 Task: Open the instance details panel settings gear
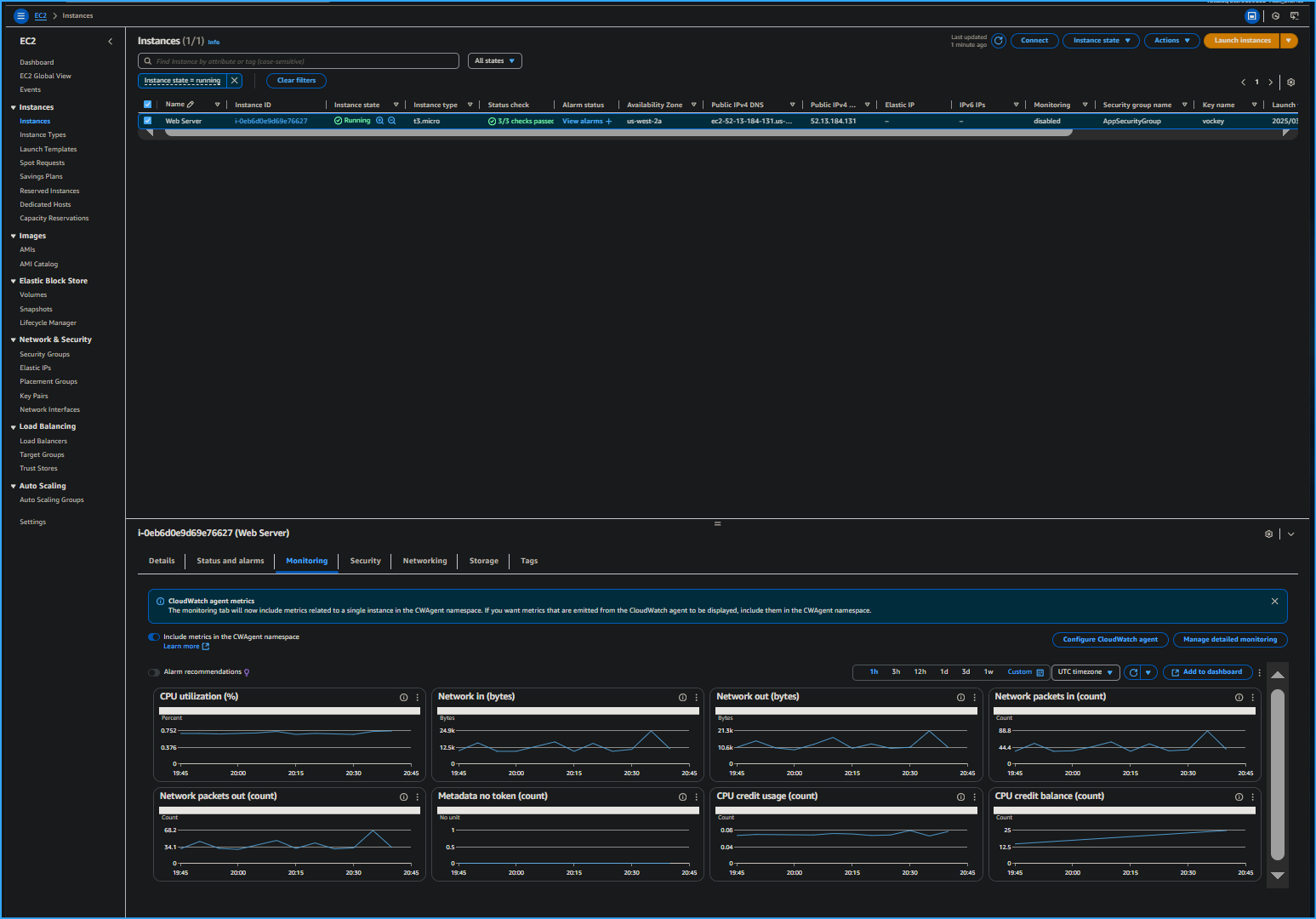click(x=1269, y=534)
